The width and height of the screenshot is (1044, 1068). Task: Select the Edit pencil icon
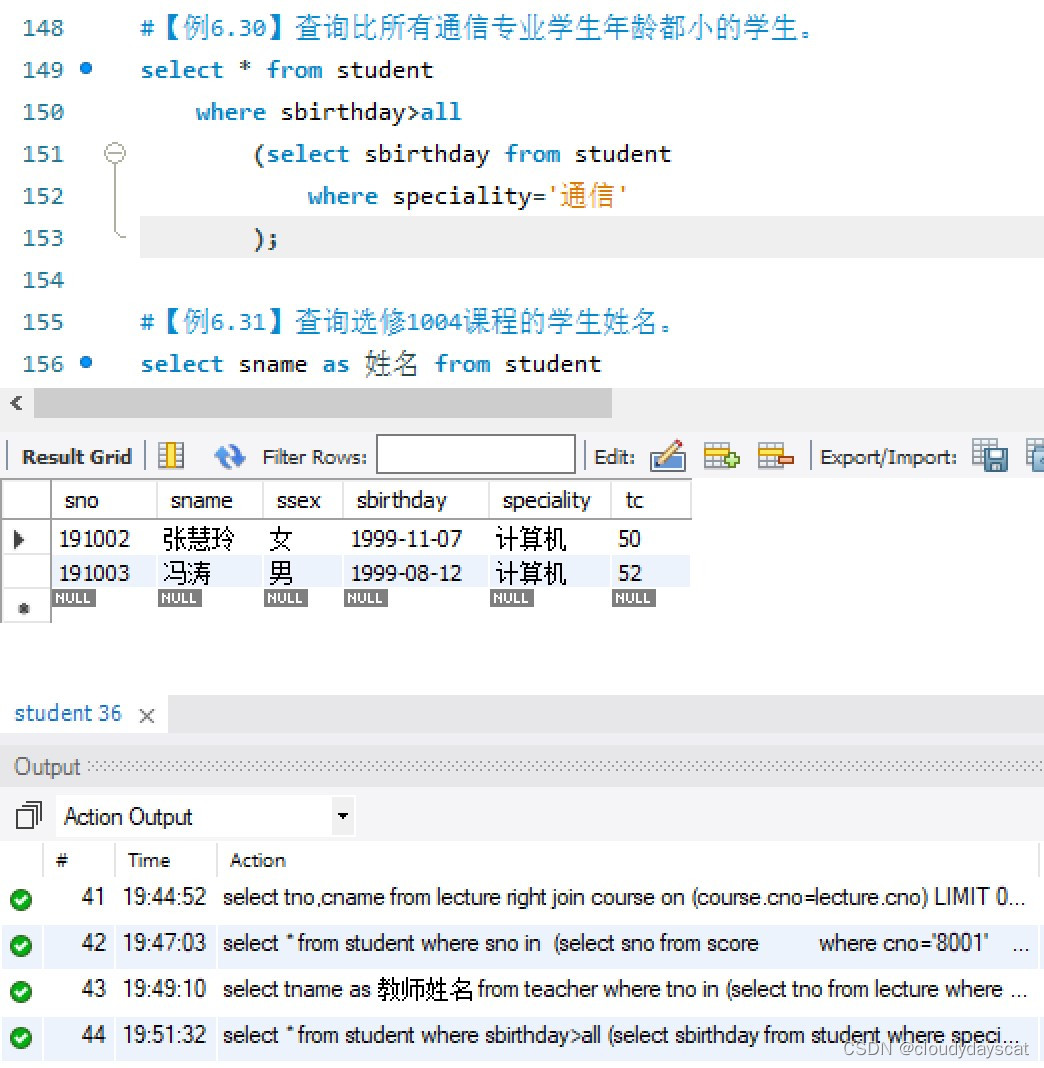[x=669, y=456]
